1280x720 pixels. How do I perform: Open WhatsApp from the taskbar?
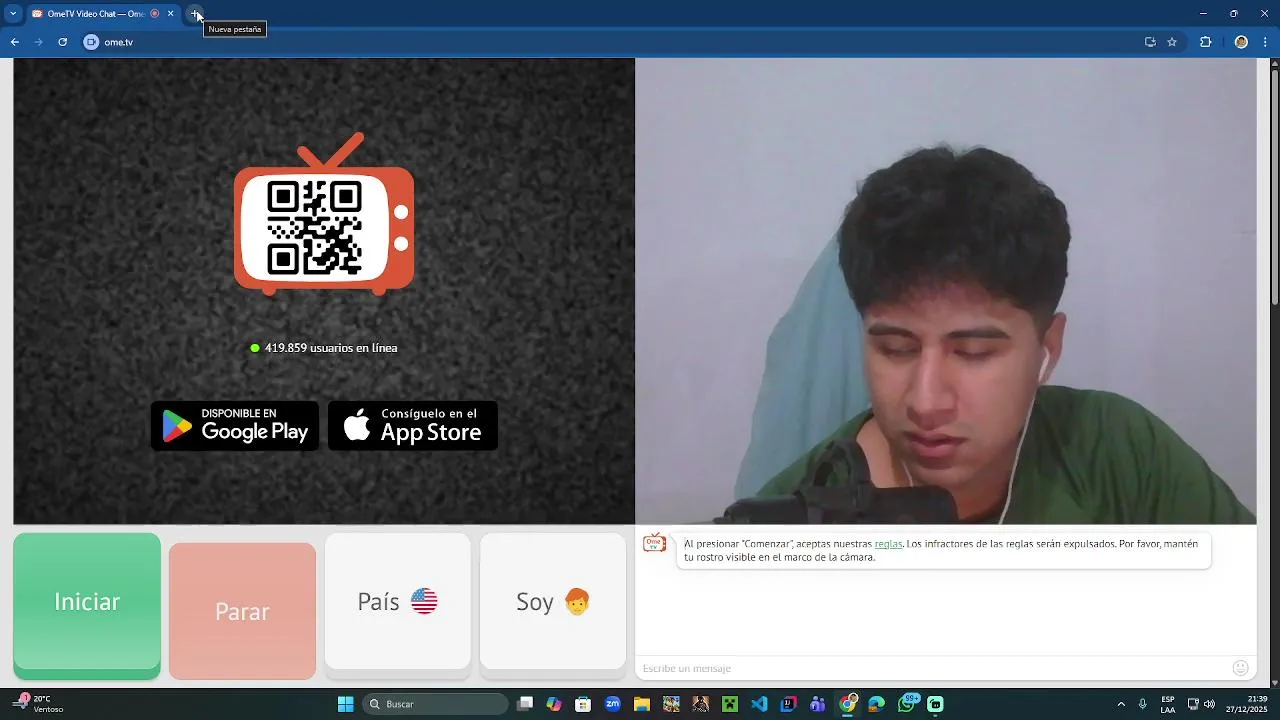click(x=907, y=704)
